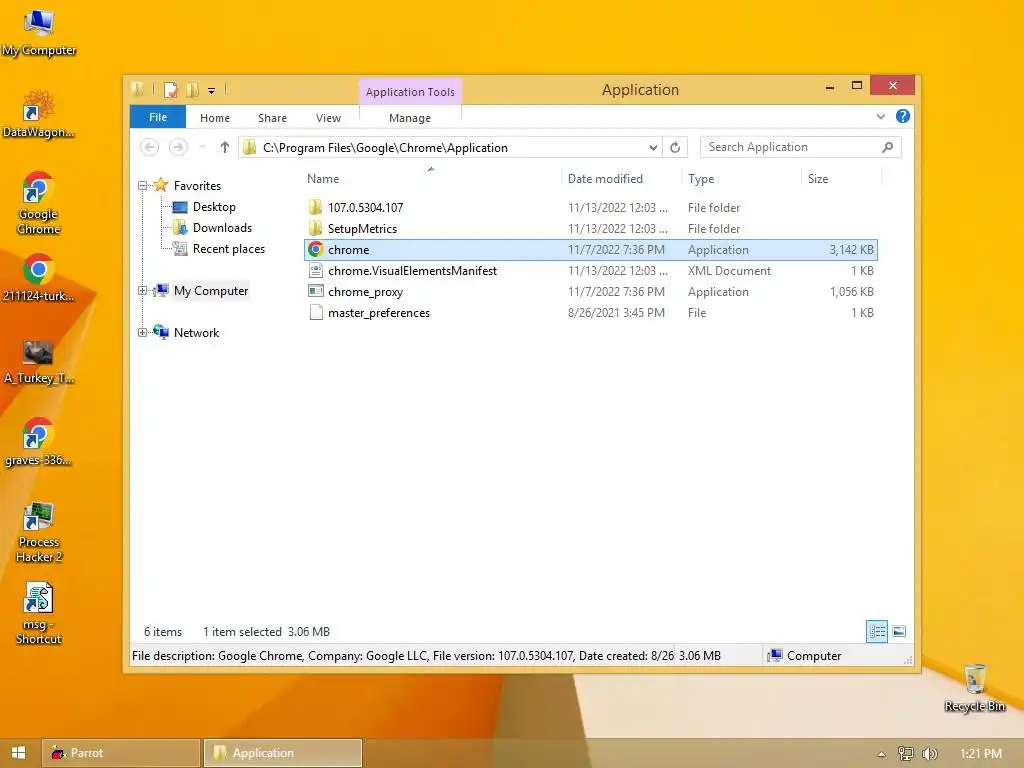The image size is (1024, 768).
Task: Refresh the Application folder
Action: [675, 148]
